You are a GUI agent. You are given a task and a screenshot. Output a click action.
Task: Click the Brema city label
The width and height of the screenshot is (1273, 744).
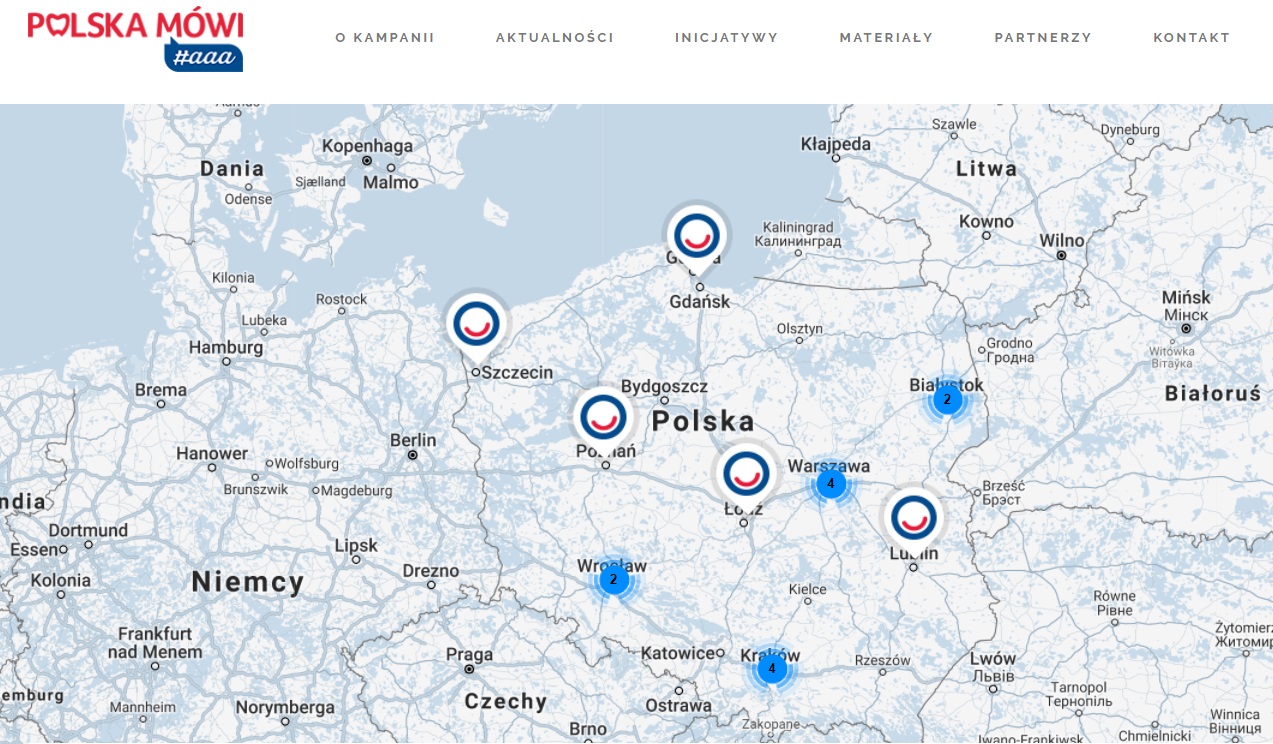161,390
